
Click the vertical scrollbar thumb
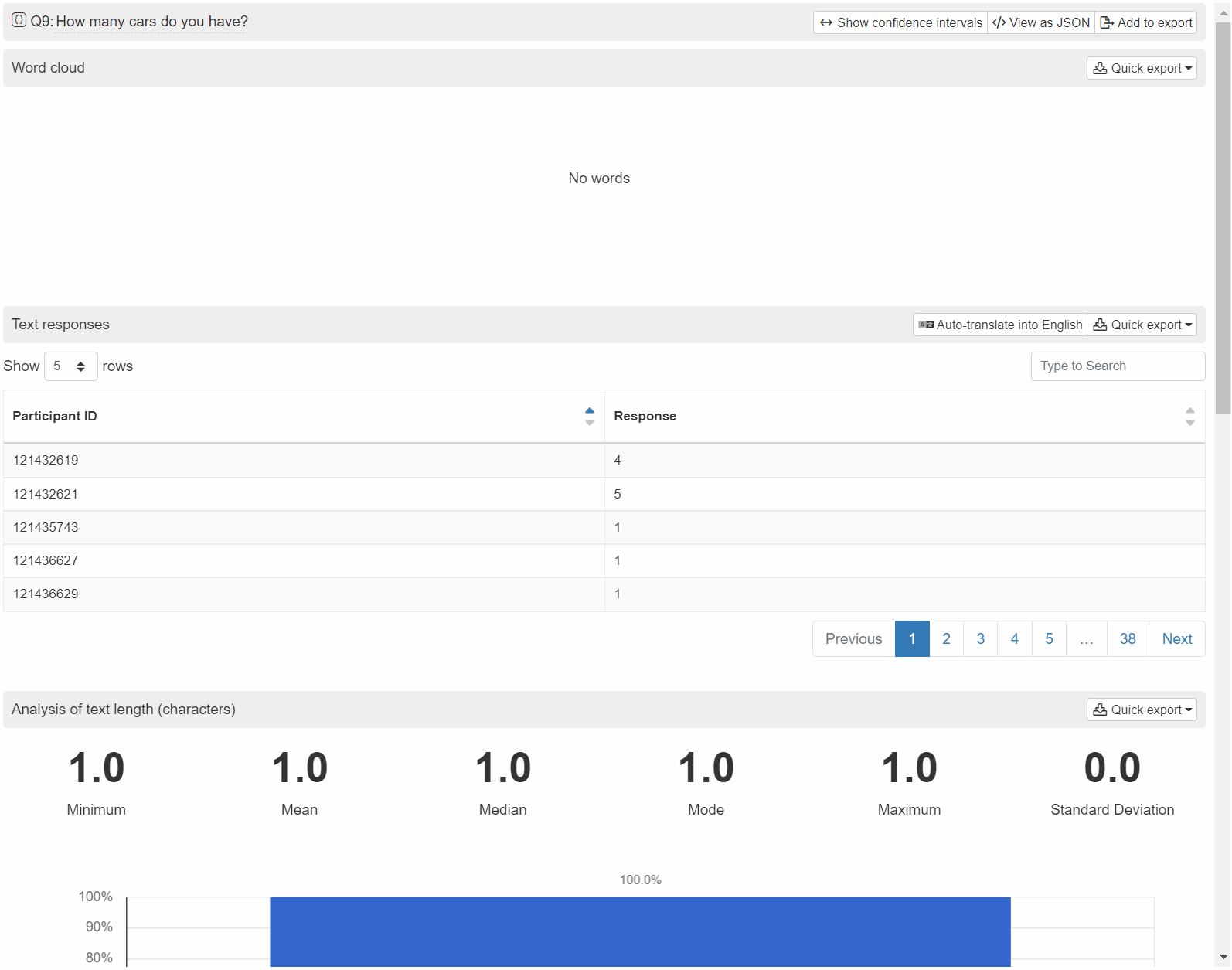[x=1223, y=218]
